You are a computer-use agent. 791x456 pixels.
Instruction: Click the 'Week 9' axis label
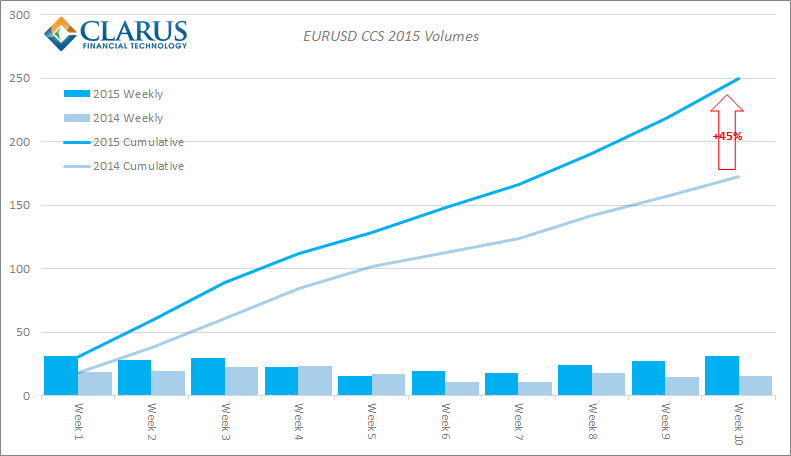(x=665, y=421)
